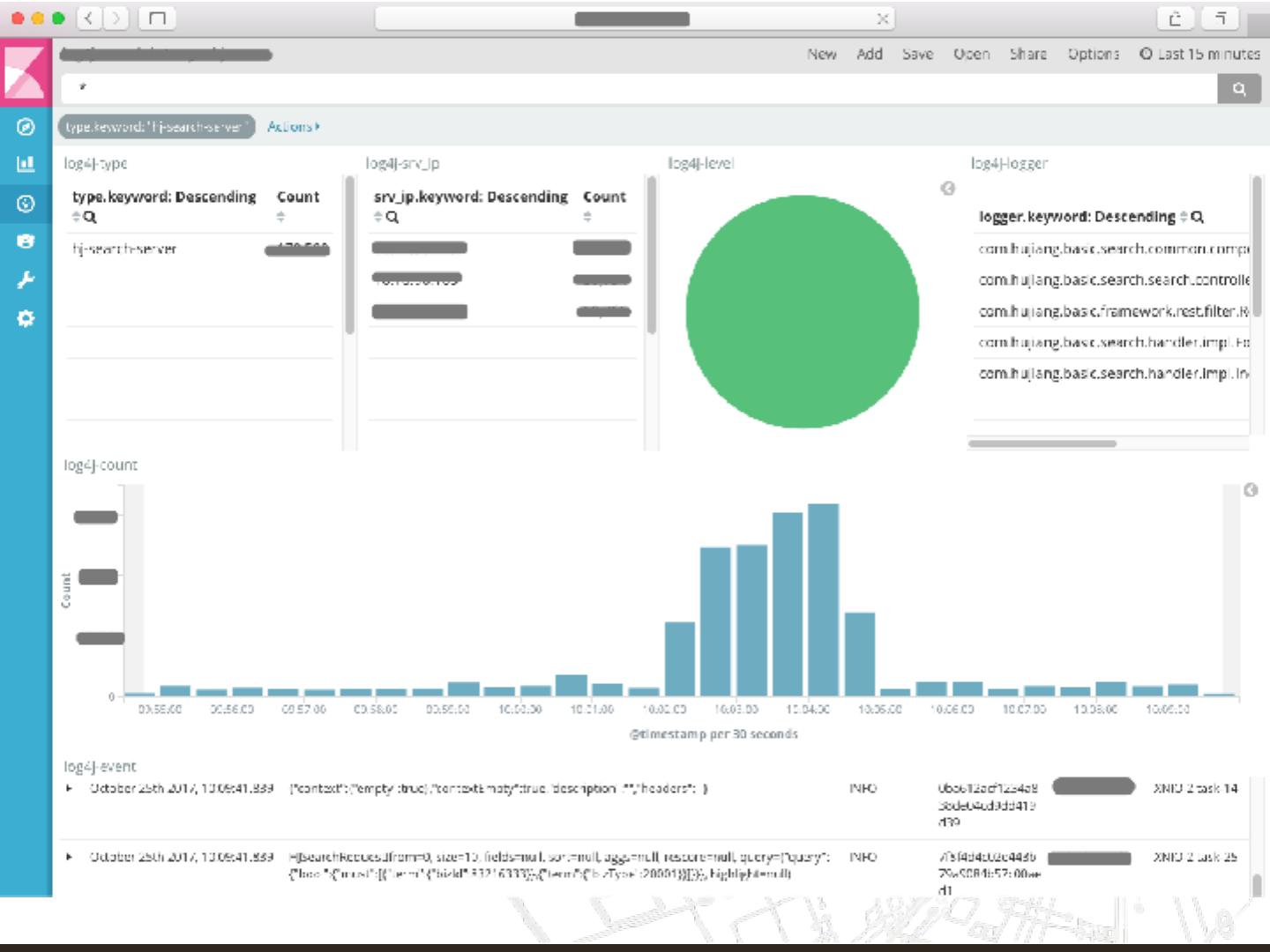Click Save in the dashboard menu

point(917,55)
